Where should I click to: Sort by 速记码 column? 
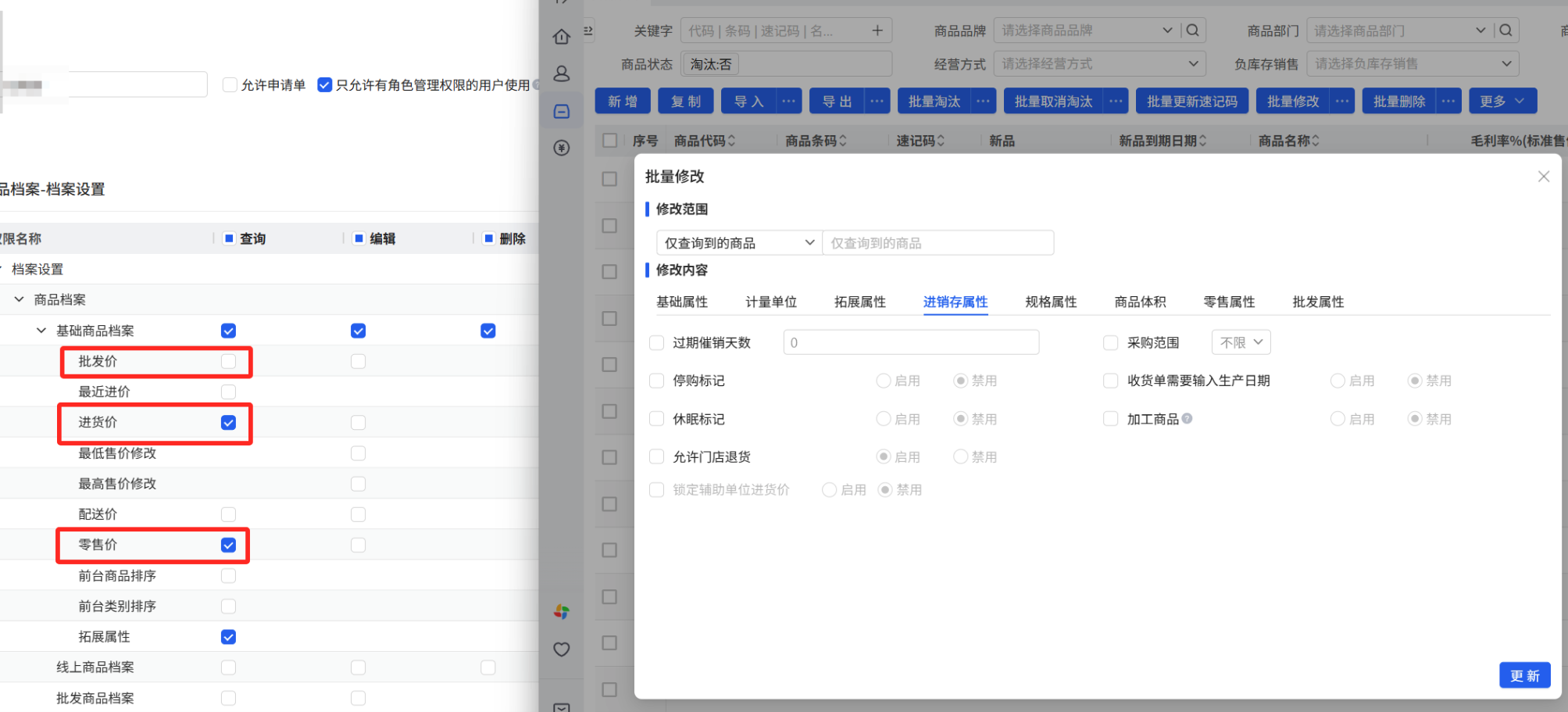click(x=941, y=141)
